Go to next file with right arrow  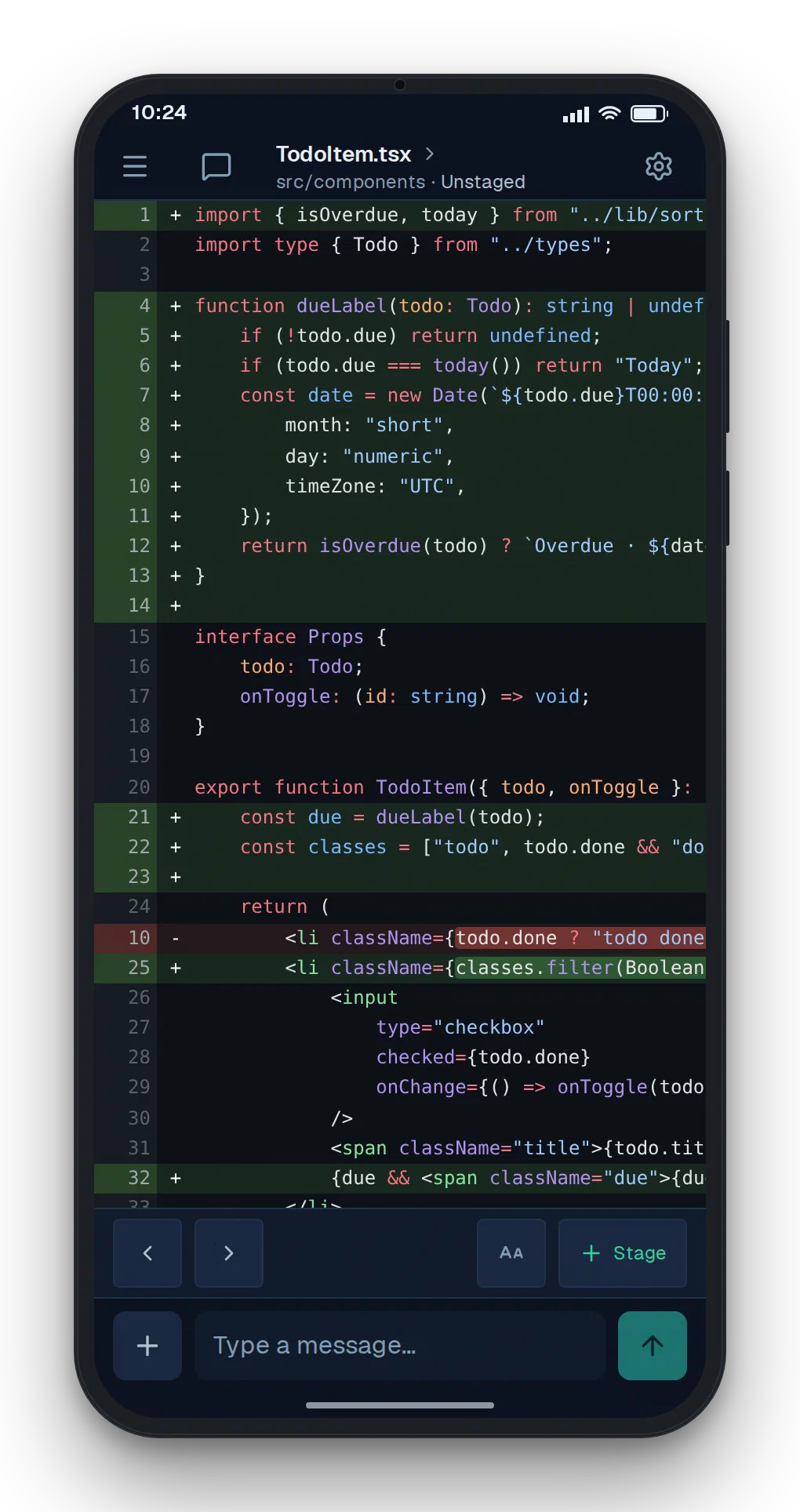click(228, 1252)
